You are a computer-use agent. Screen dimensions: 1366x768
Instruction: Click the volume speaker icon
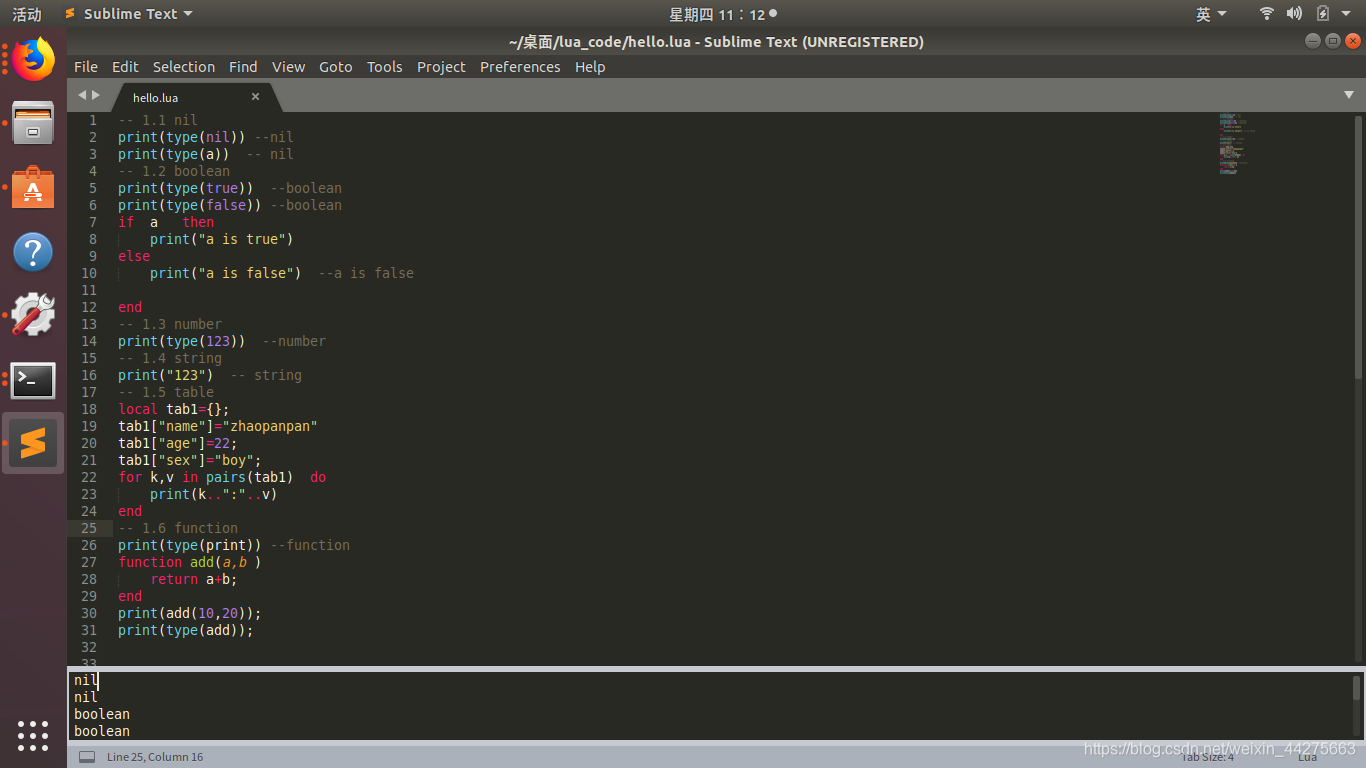[1294, 14]
